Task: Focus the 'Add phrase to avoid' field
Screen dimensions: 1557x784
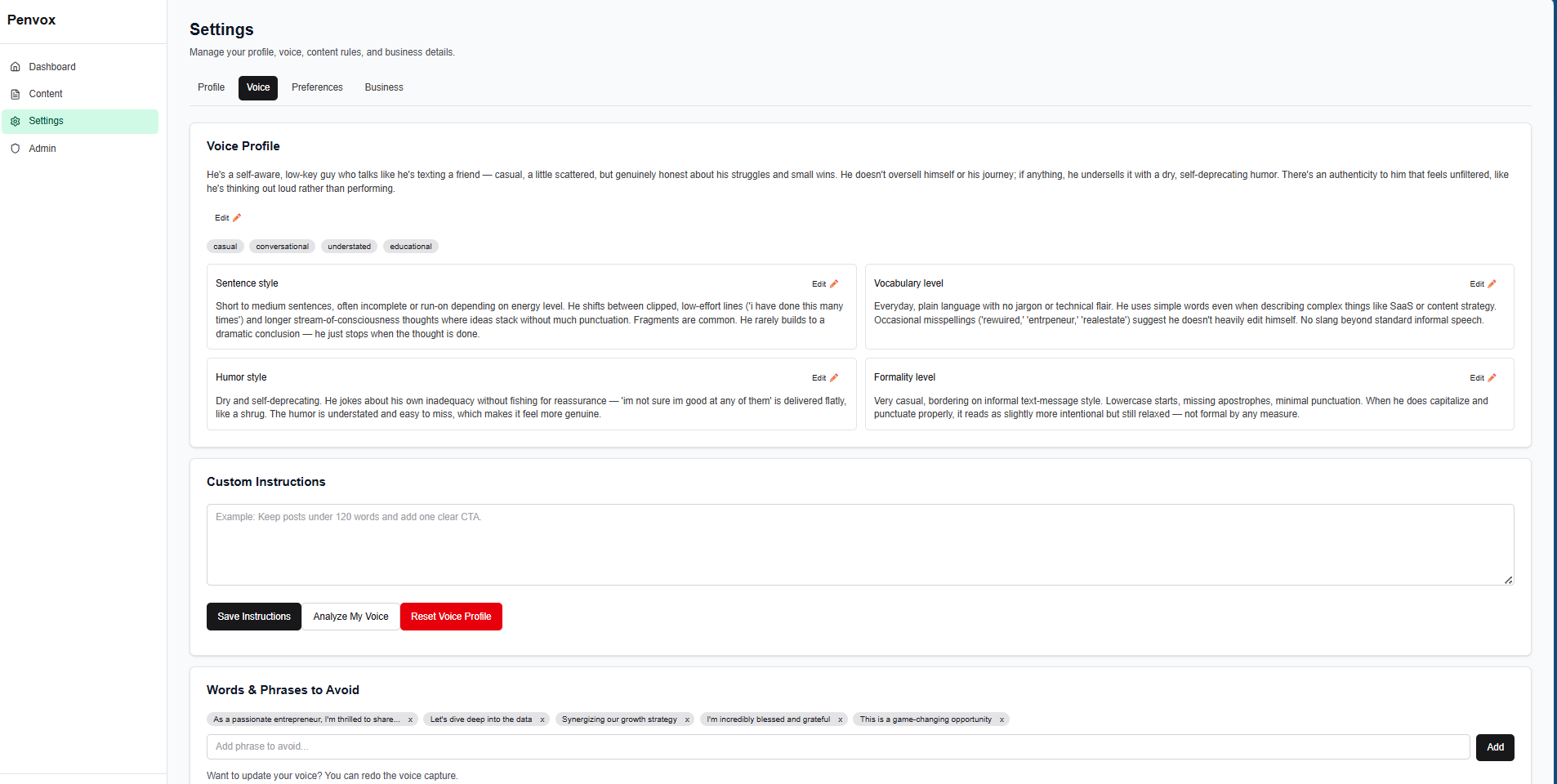Action: 838,746
